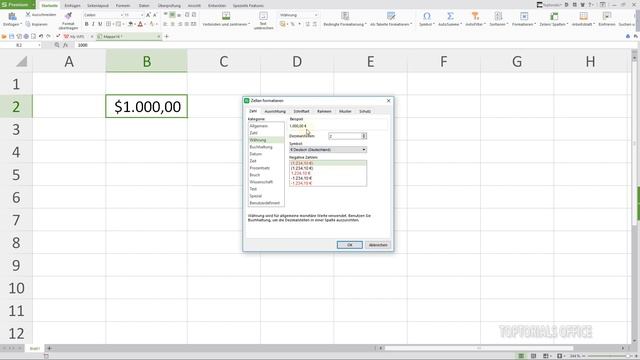The image size is (640, 360).
Task: Click the fill color bucket icon
Action: click(x=130, y=24)
